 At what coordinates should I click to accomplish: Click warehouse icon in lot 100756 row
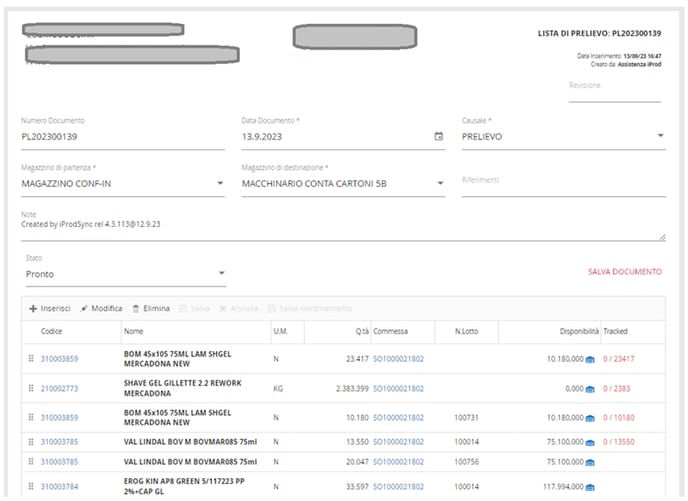[590, 462]
